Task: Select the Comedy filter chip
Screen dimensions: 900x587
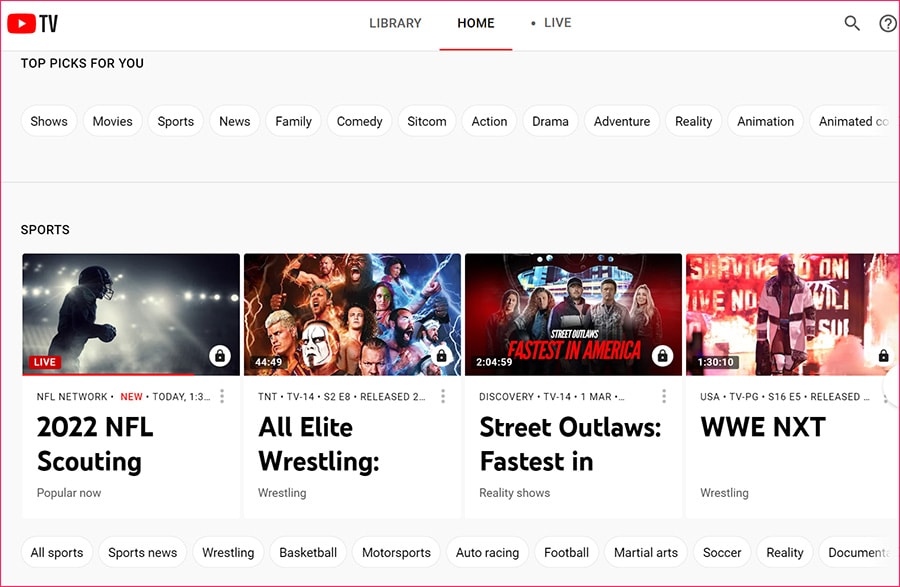Action: click(359, 121)
